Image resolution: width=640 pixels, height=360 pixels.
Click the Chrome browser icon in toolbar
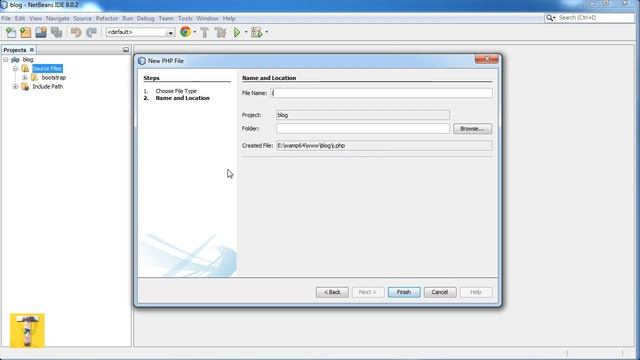(x=185, y=32)
